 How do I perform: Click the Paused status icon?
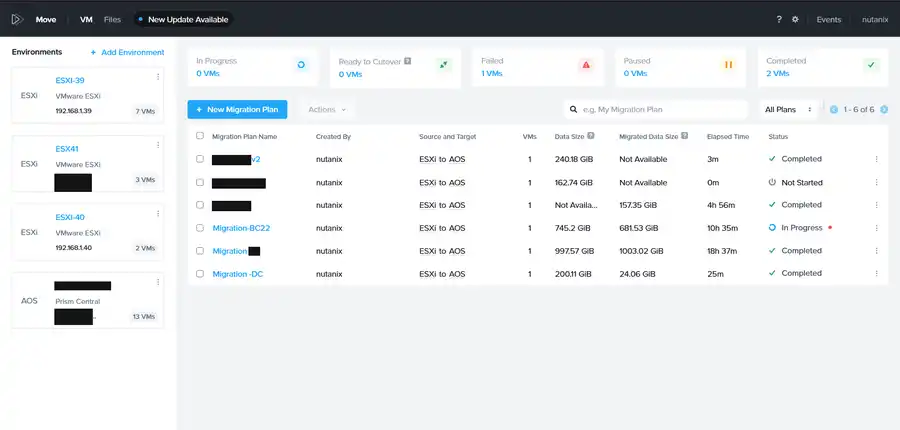point(728,65)
